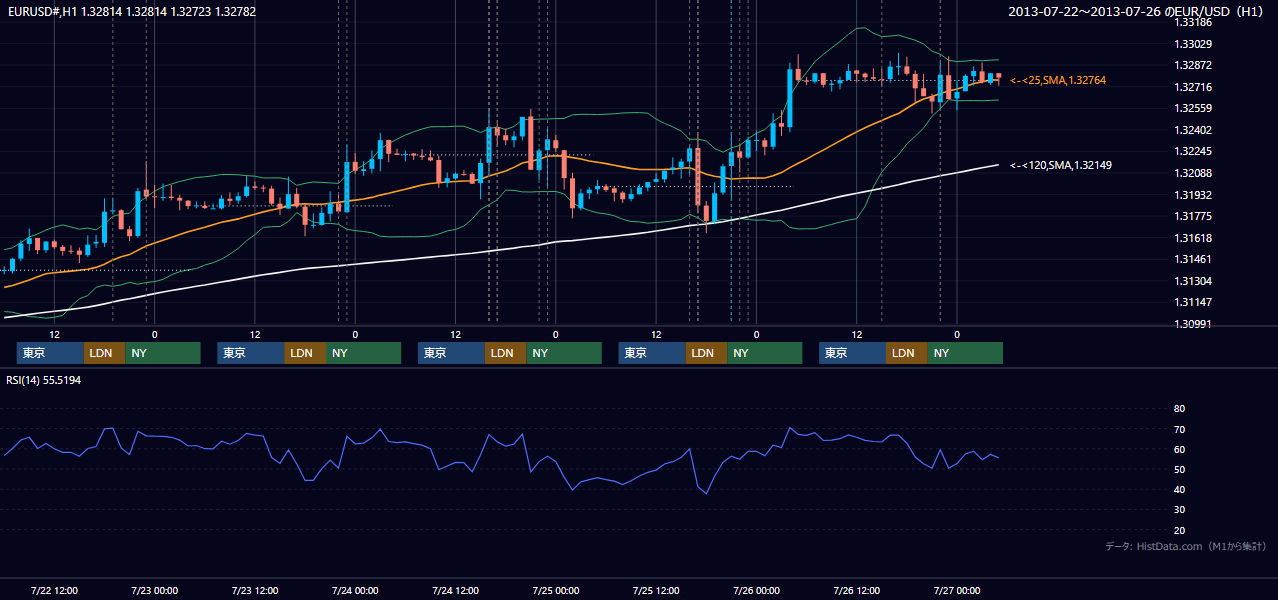This screenshot has height=600, width=1278.
Task: Select the 7/26 12:00 time label
Action: click(856, 590)
